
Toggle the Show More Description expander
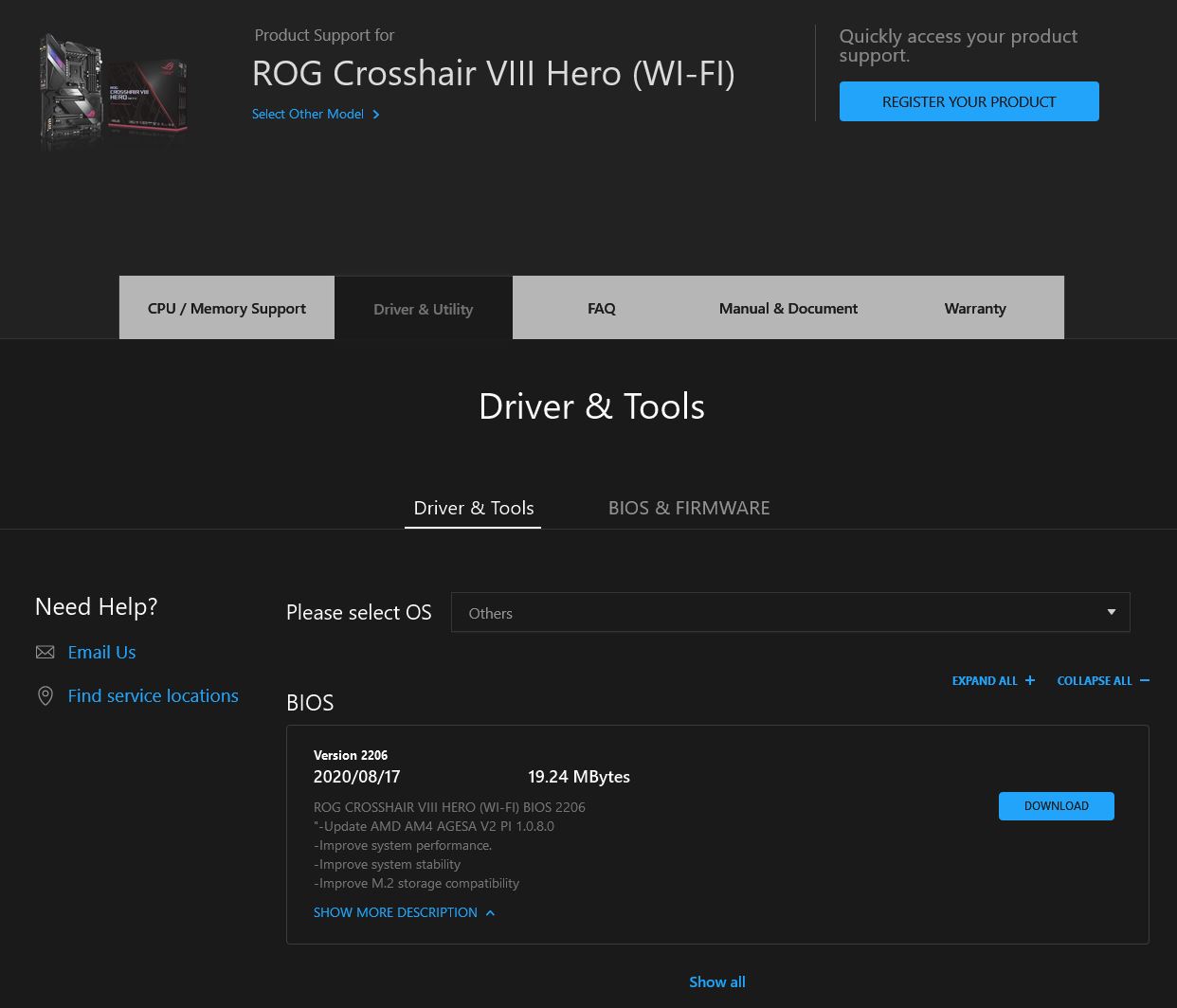(404, 912)
